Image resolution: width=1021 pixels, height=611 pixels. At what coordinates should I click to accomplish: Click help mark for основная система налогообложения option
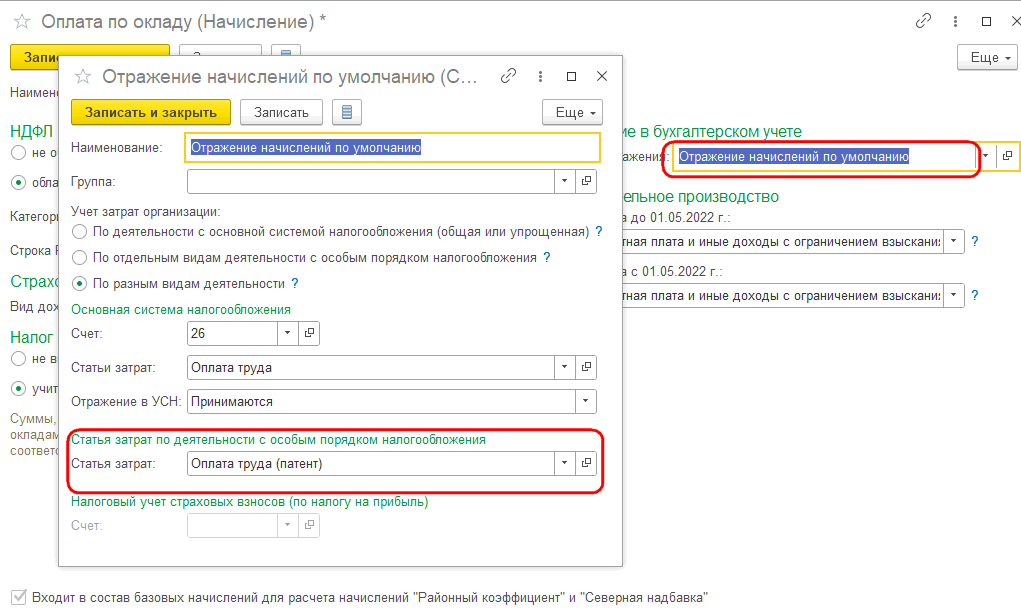click(599, 231)
